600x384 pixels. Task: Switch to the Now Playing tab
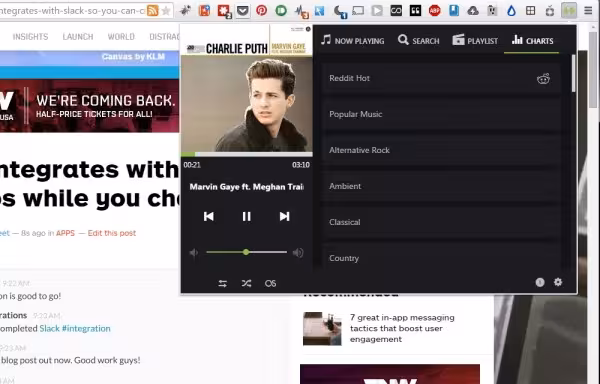click(x=352, y=40)
